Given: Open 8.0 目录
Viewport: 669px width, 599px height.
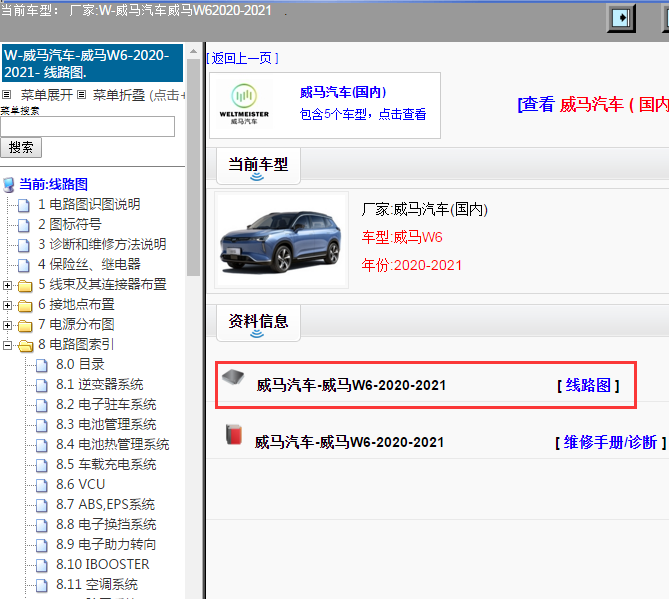Looking at the screenshot, I should click(80, 365).
